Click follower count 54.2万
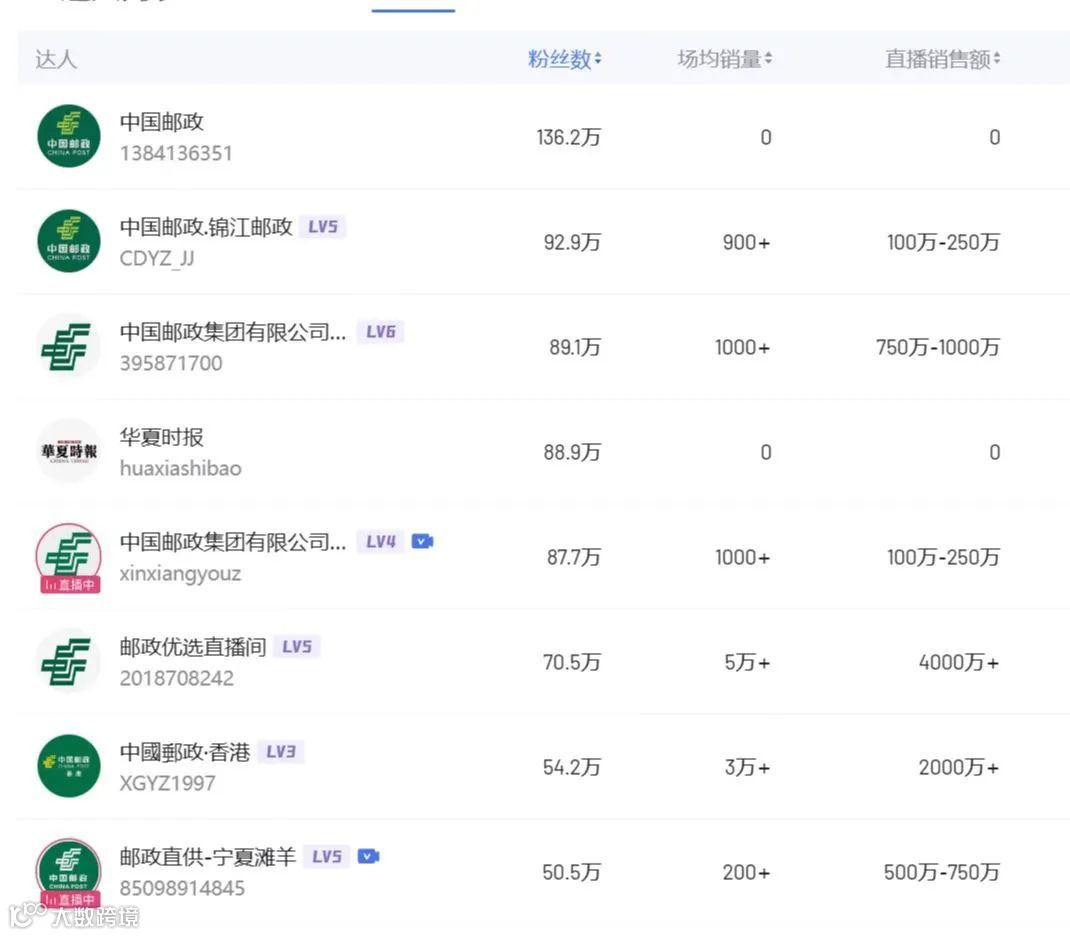 (x=572, y=767)
